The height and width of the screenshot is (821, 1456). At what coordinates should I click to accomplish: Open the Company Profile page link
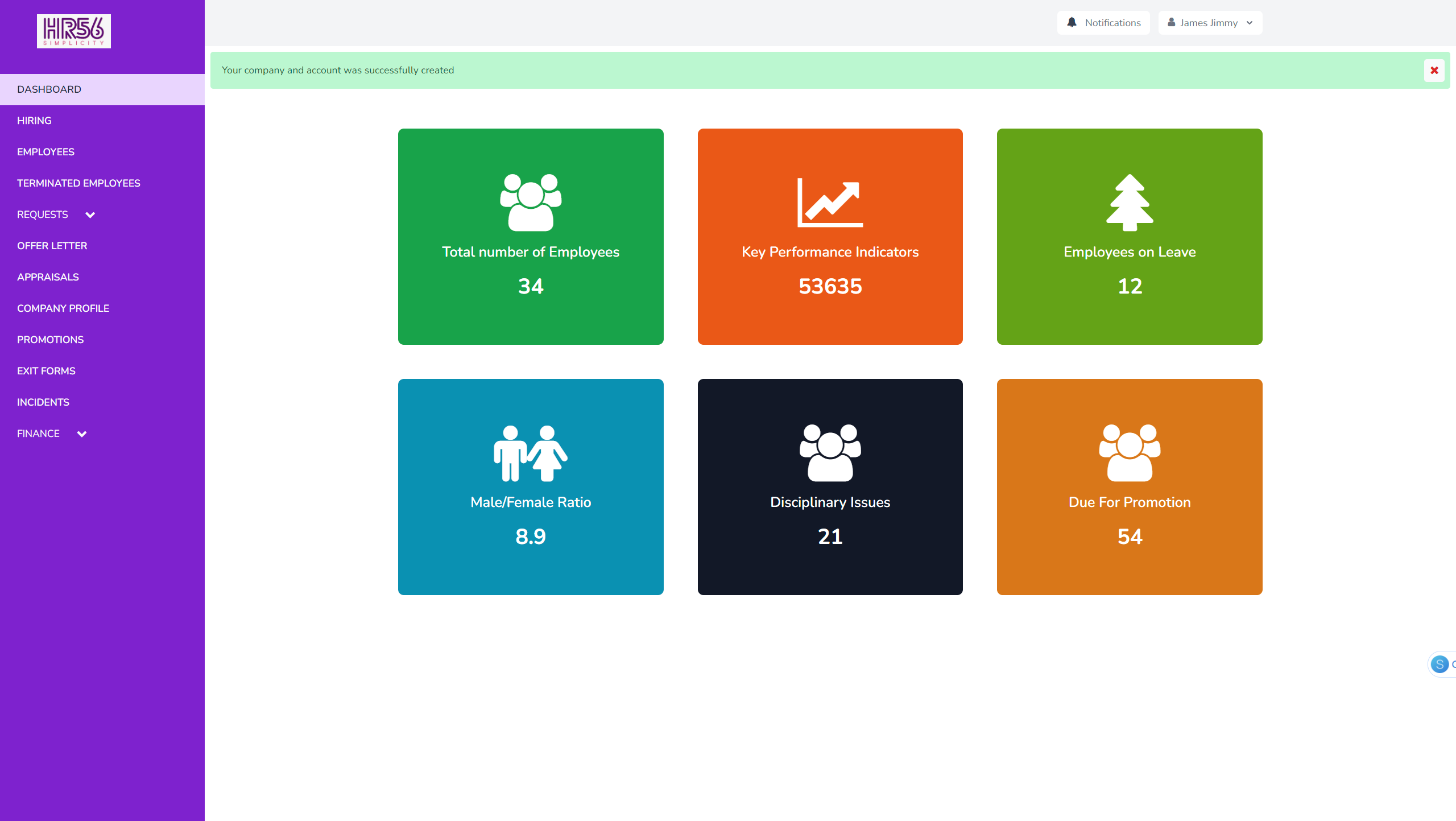pyautogui.click(x=63, y=308)
